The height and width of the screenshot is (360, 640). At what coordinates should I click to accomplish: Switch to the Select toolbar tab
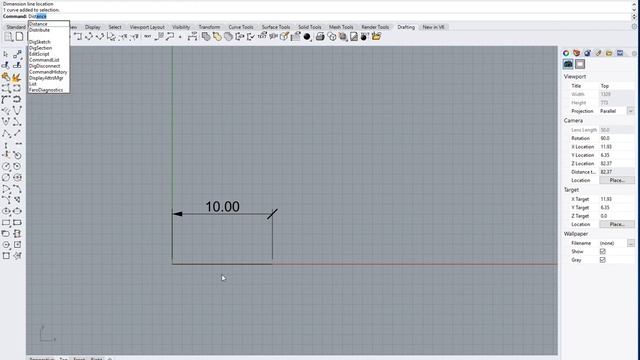(x=115, y=27)
